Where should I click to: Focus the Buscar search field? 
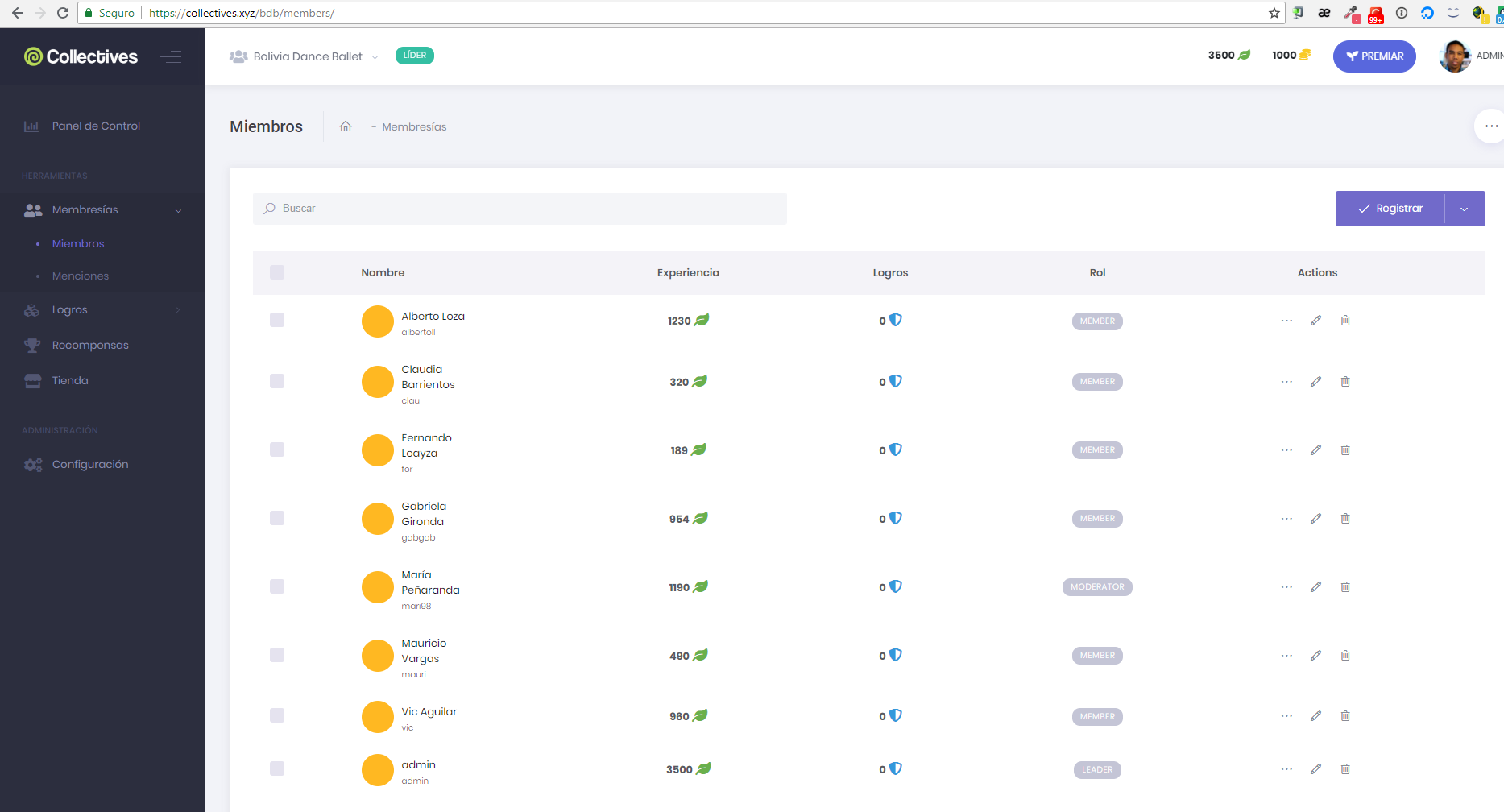[520, 209]
